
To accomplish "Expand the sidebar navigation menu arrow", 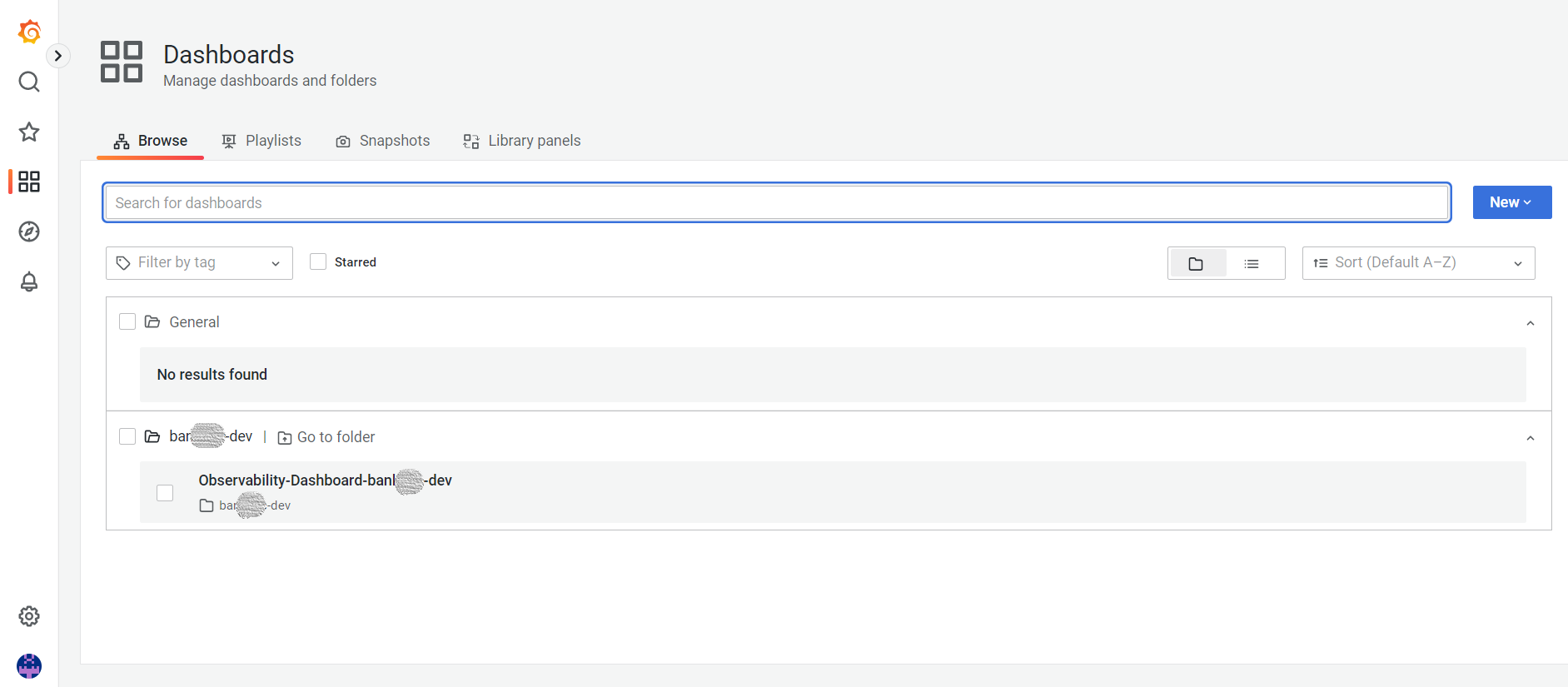I will 57,56.
